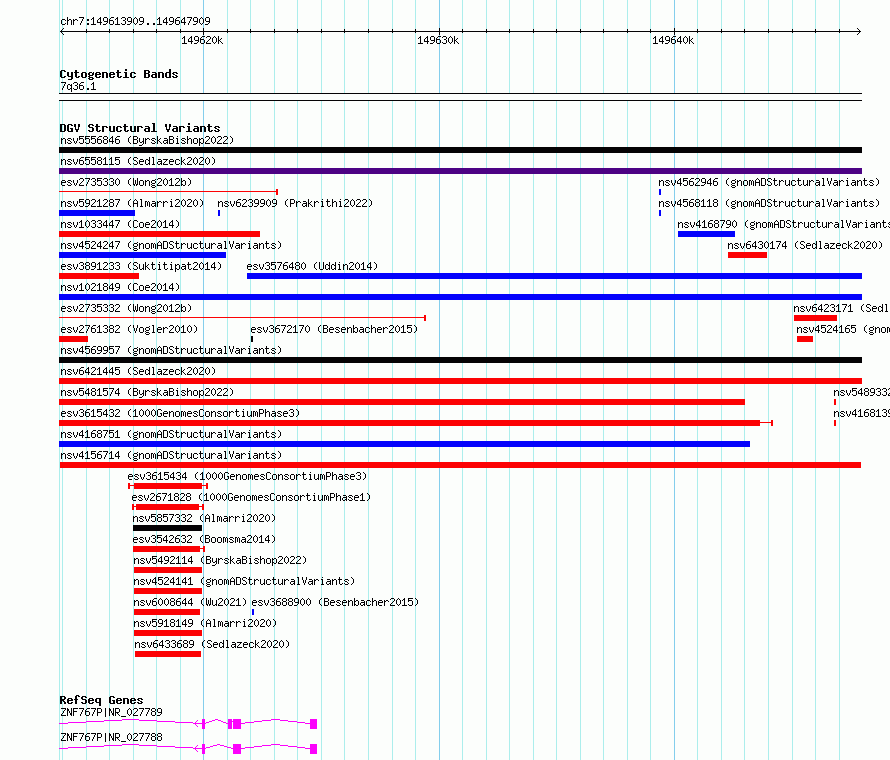Click esv3688900 (Besenbacher2015) label
Viewport: 890px width, 760px height.
click(335, 602)
